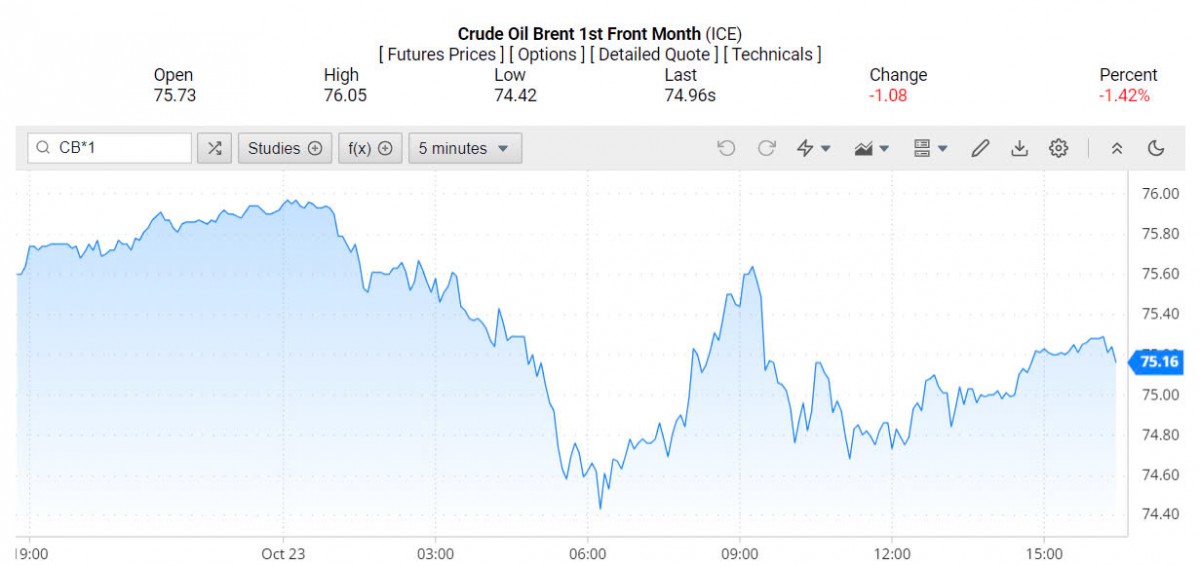
Task: Click the f(x) expressions button
Action: [370, 148]
